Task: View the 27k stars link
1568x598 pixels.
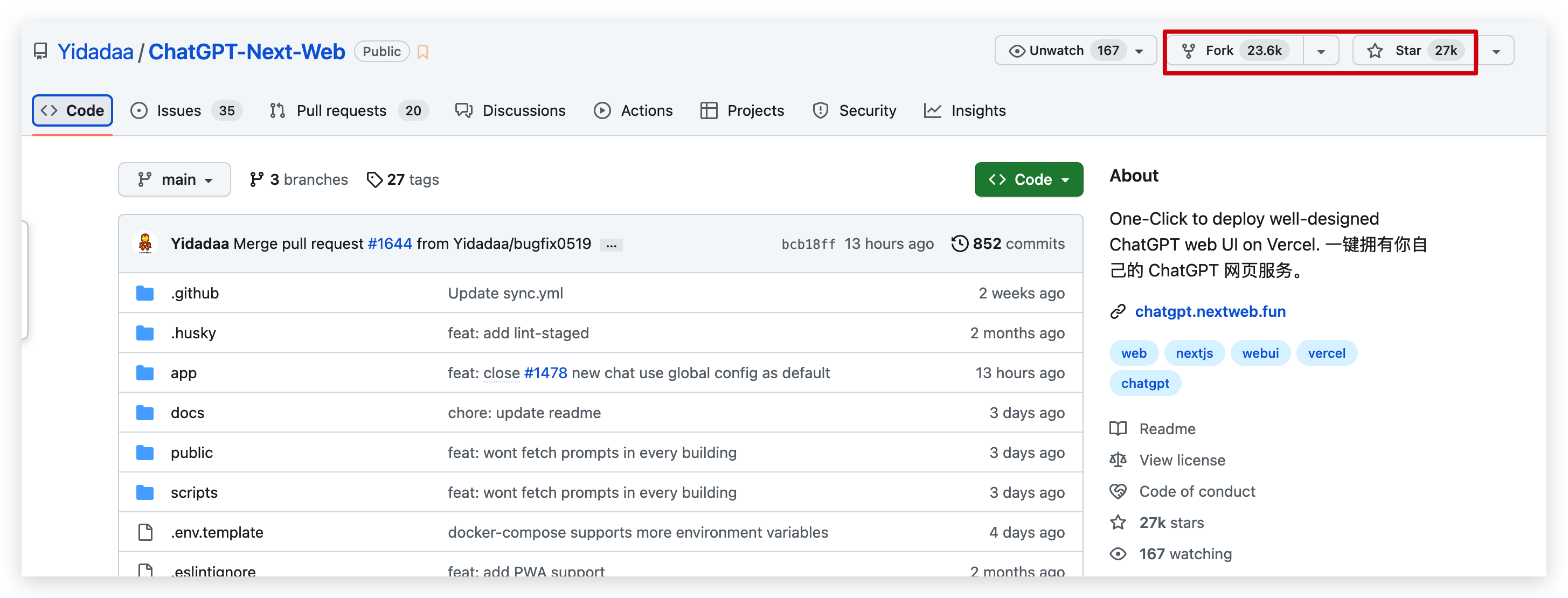Action: 1171,523
